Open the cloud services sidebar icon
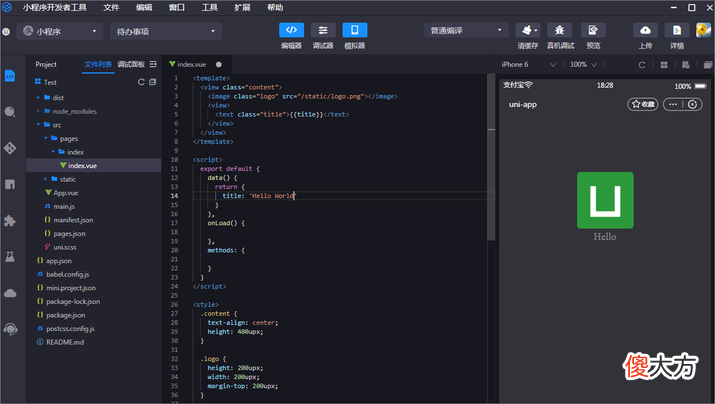 point(10,293)
